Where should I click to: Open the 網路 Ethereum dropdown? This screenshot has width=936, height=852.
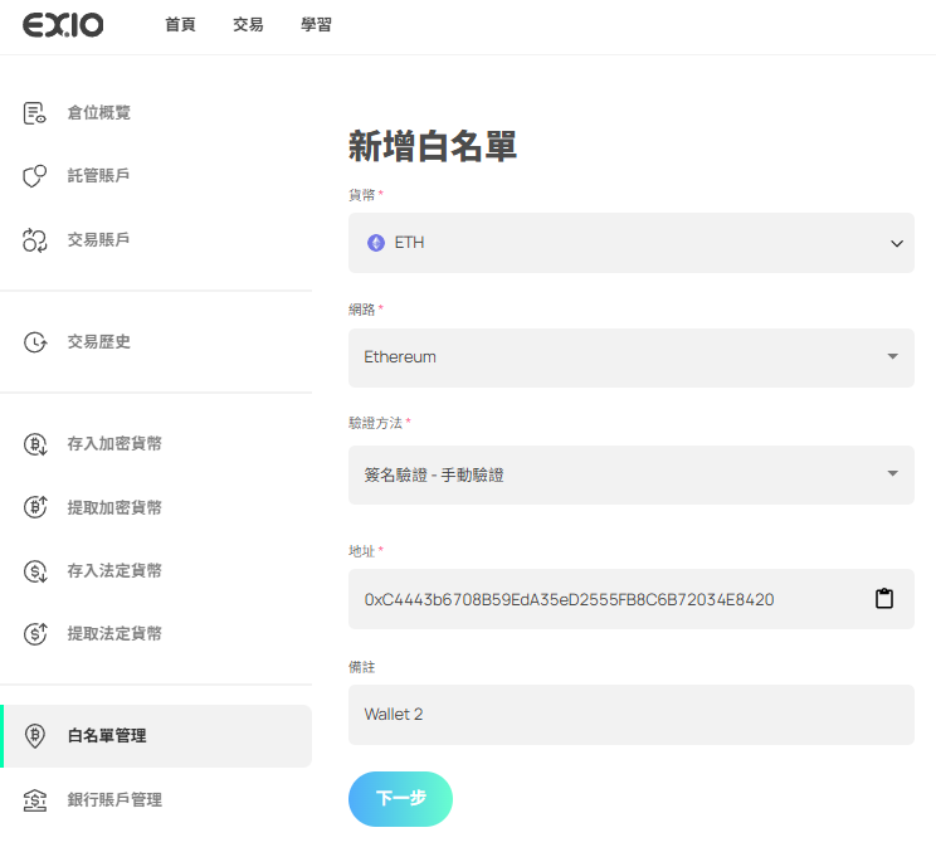point(630,357)
